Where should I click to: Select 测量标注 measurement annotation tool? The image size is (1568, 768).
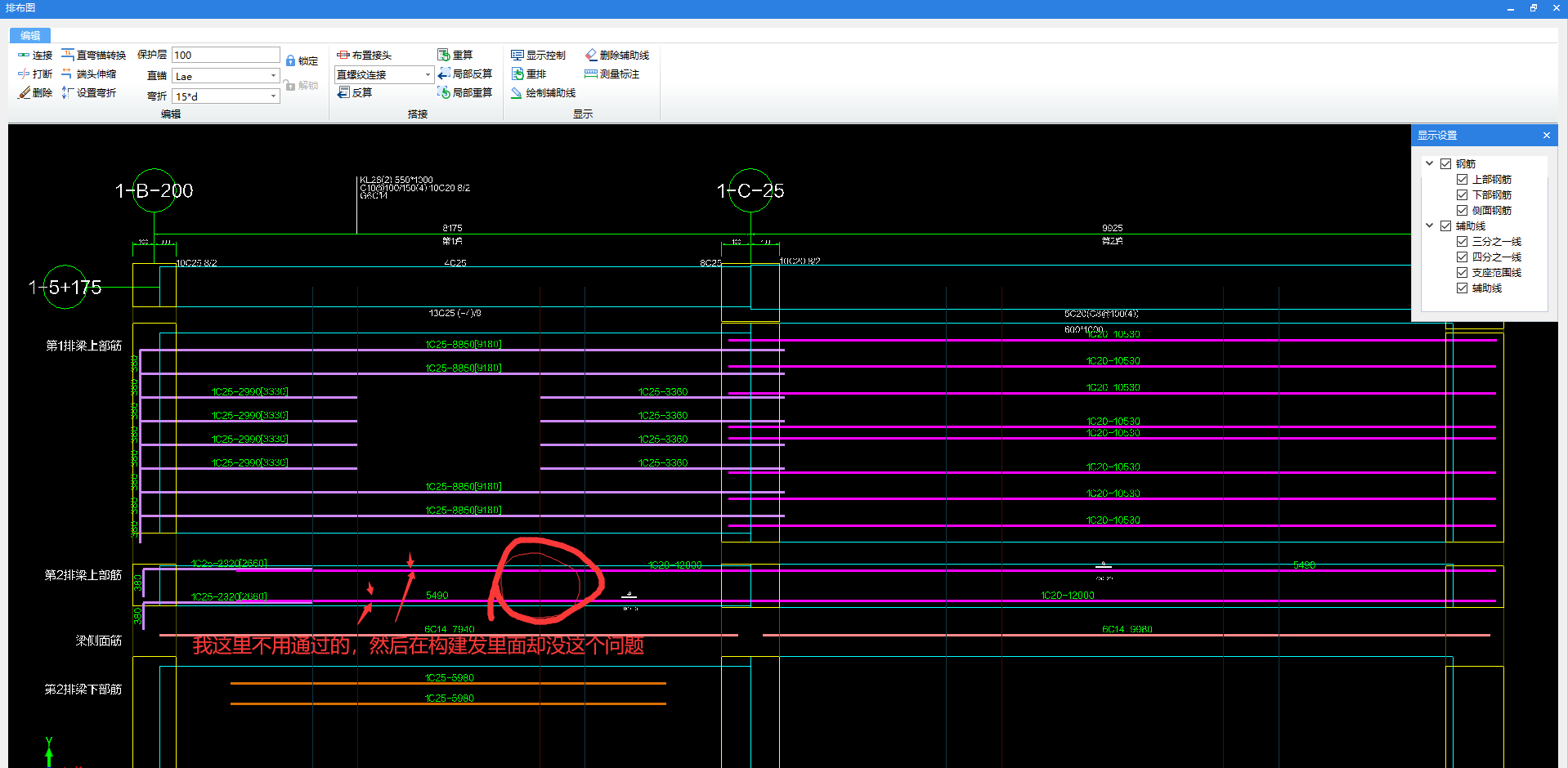[x=612, y=74]
